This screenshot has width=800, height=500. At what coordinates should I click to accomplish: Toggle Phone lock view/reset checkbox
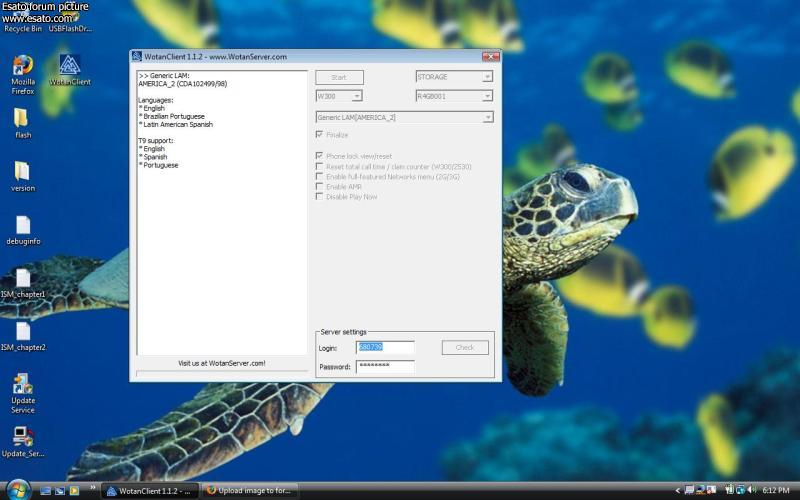[x=319, y=156]
